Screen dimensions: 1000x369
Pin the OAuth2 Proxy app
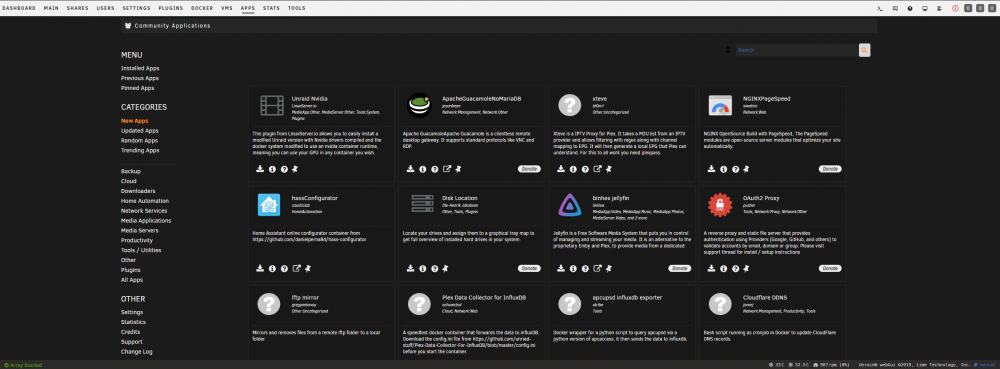pos(747,268)
